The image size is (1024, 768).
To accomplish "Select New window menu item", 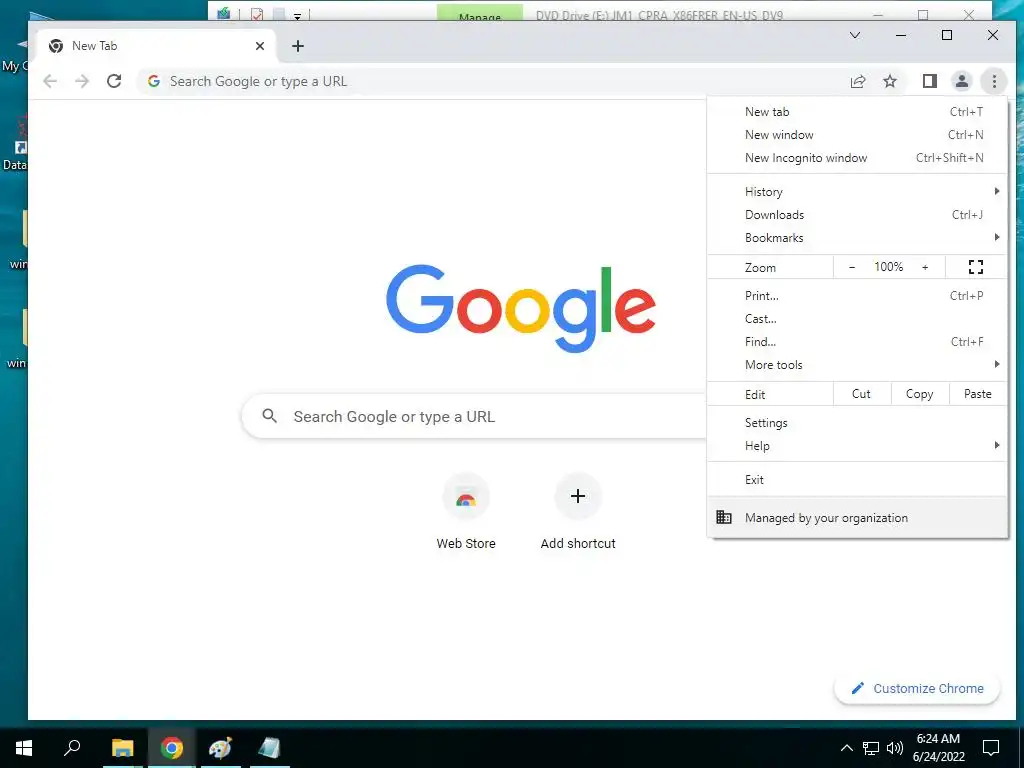I will click(x=857, y=135).
